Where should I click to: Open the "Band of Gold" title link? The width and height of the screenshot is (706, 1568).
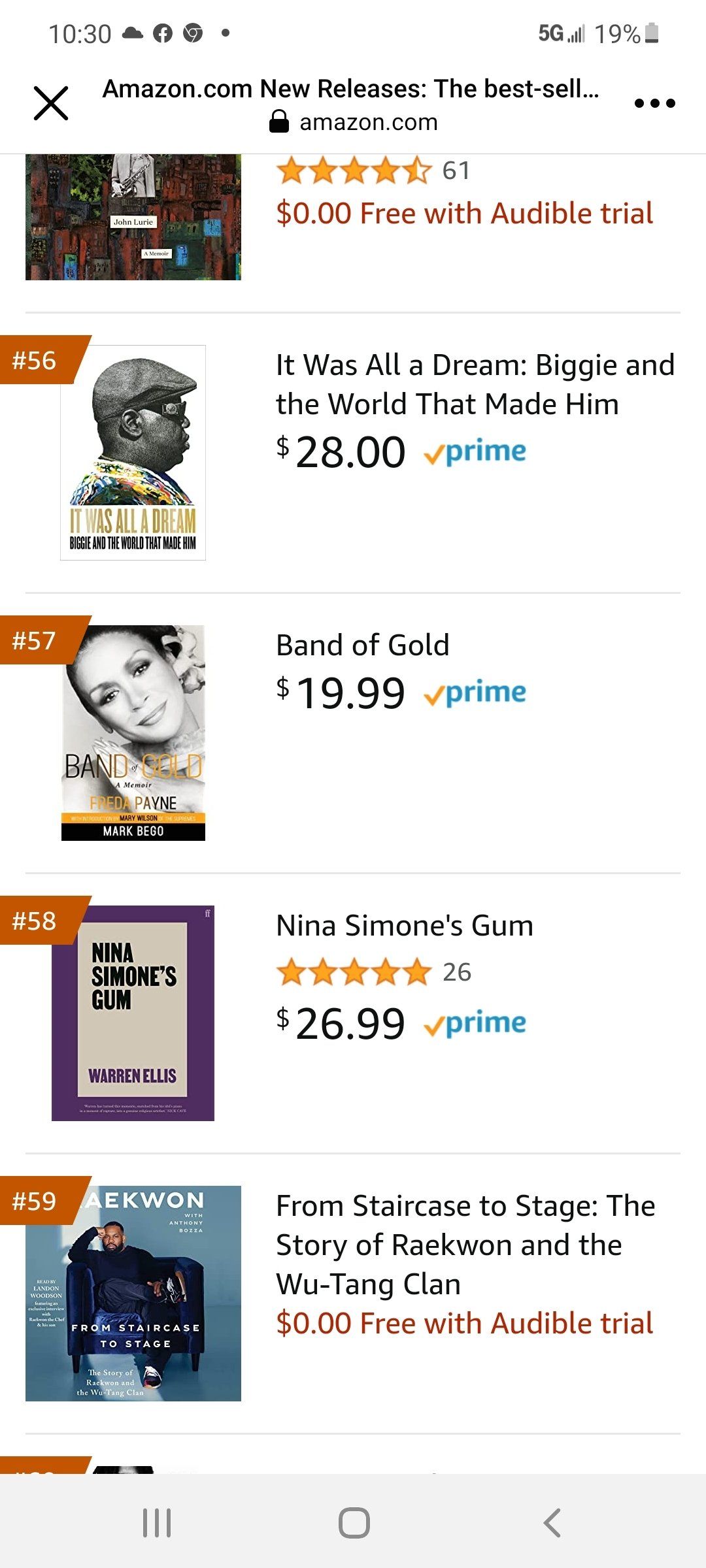tap(363, 645)
